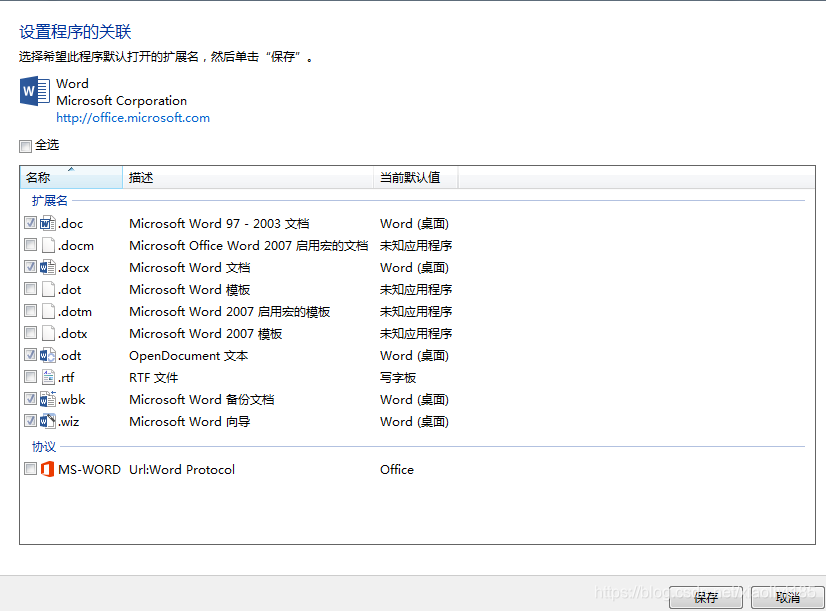
Task: Select the RTF 文件 description
Action: pos(153,378)
